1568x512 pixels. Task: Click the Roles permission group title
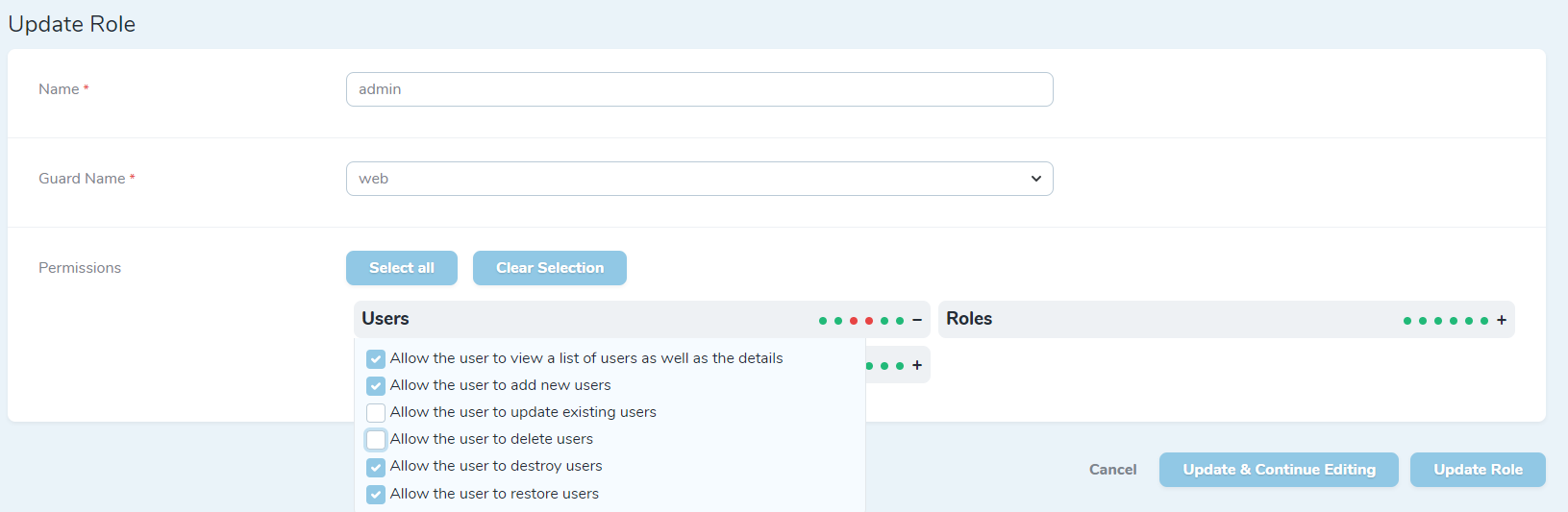(969, 319)
